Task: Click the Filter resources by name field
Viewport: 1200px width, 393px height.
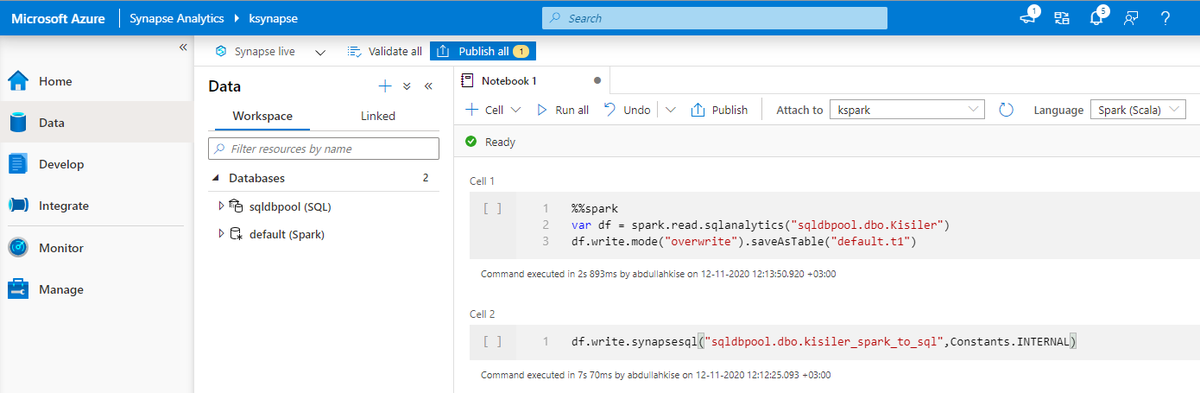Action: pos(323,149)
